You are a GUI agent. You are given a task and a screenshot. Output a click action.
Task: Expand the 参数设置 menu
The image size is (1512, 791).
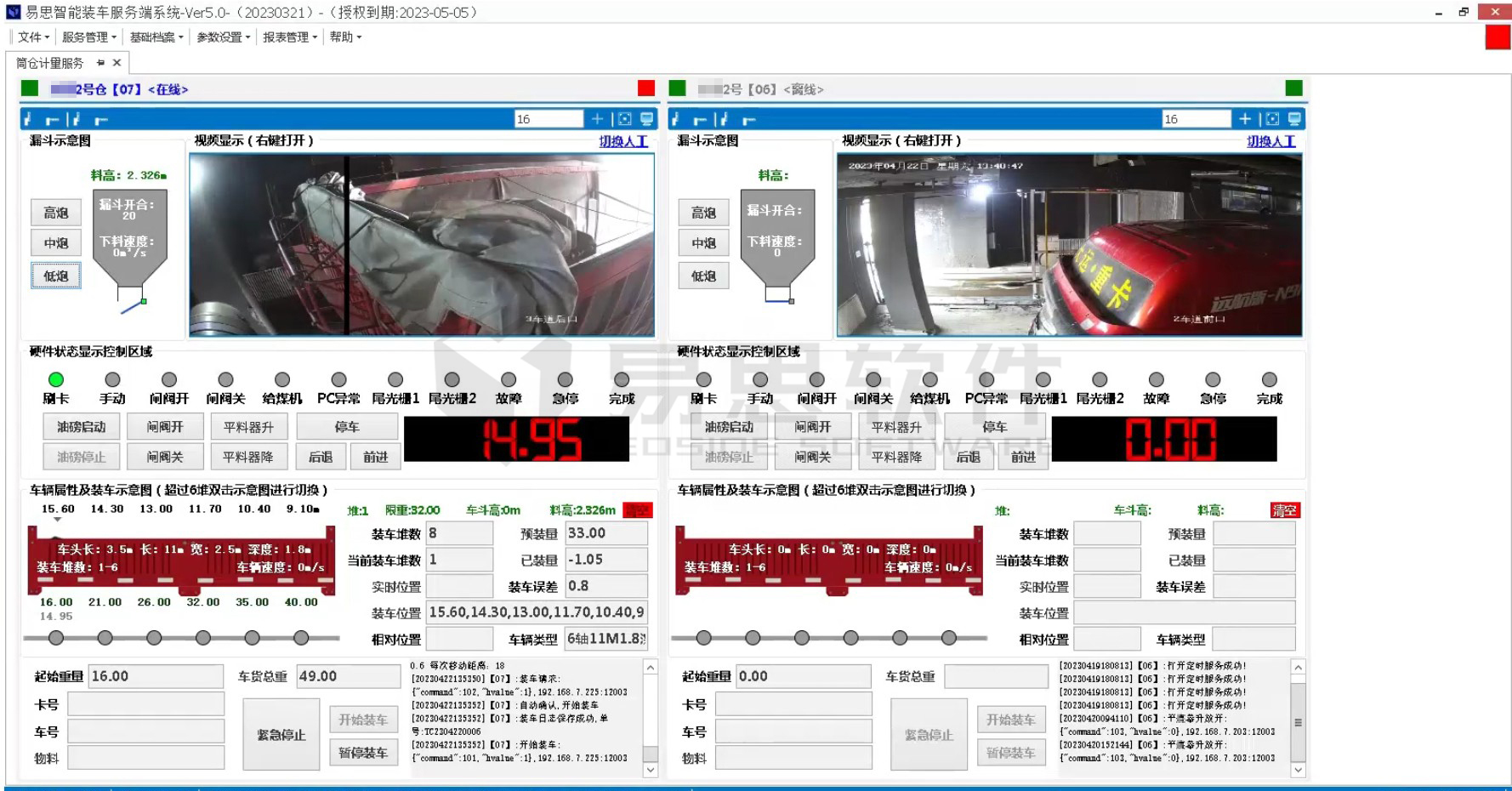223,37
